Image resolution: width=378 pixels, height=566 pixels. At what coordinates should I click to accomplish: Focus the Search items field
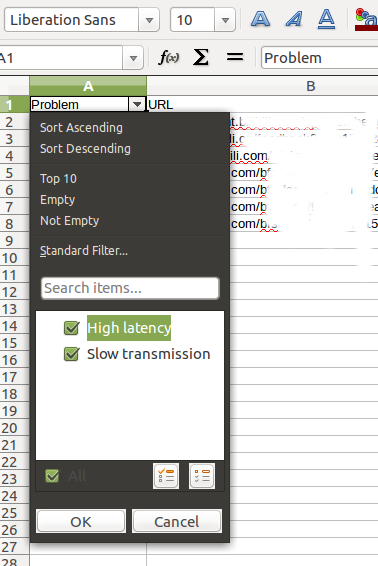[130, 288]
